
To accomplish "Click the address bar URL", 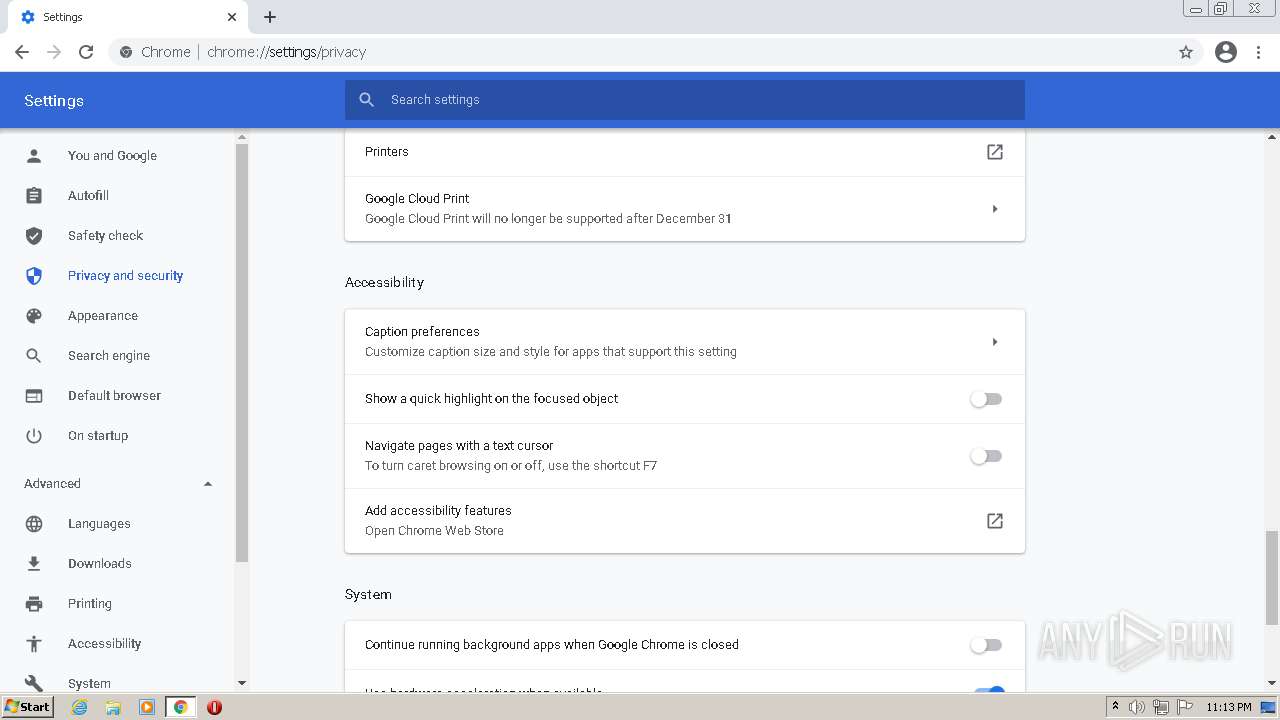I will coord(286,52).
